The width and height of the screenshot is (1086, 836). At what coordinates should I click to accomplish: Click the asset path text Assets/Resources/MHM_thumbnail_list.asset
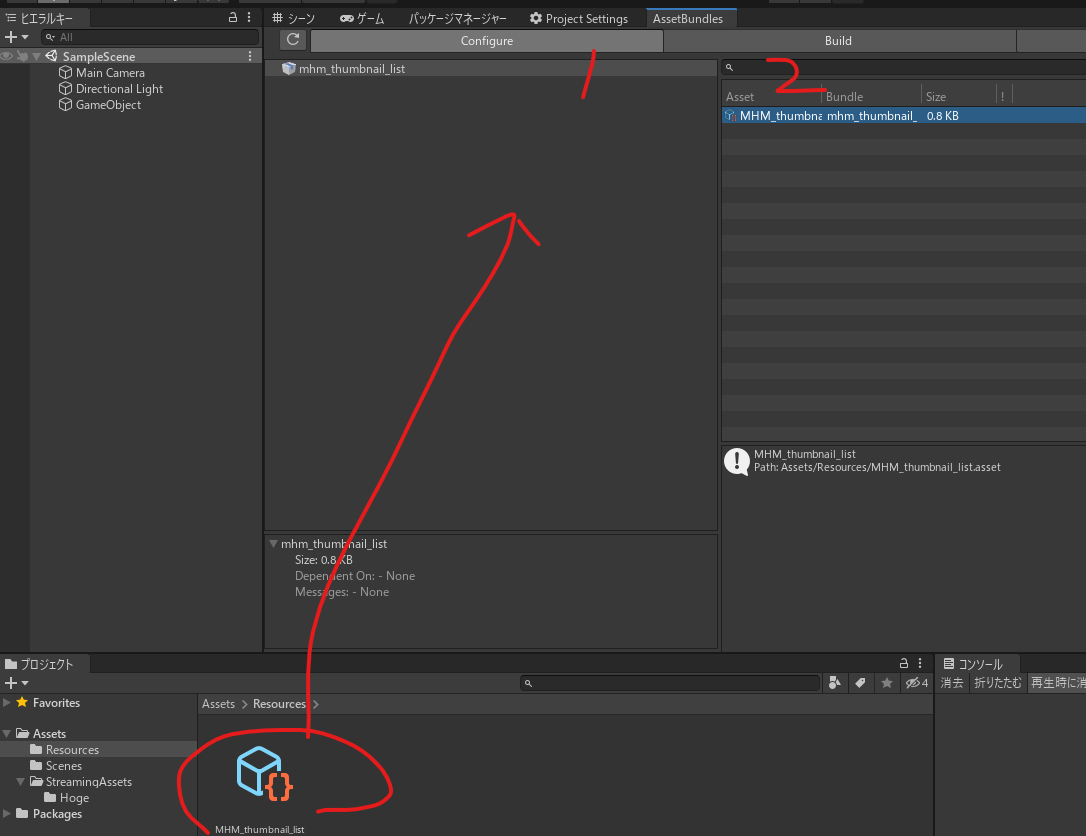pyautogui.click(x=891, y=468)
